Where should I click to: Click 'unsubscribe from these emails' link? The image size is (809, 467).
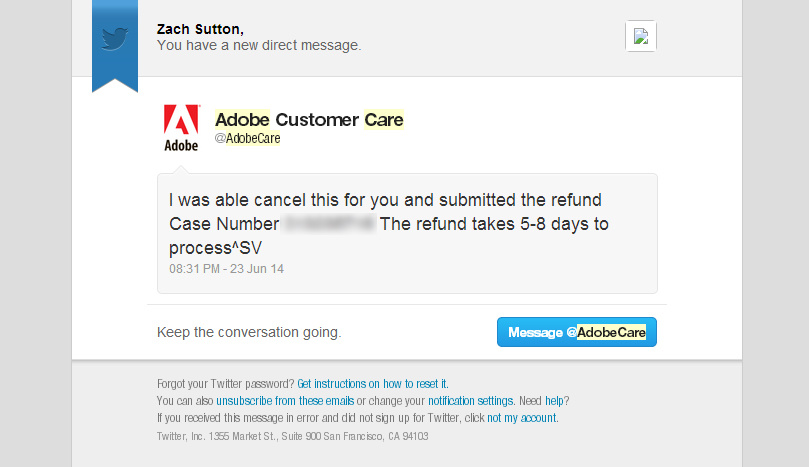point(285,400)
